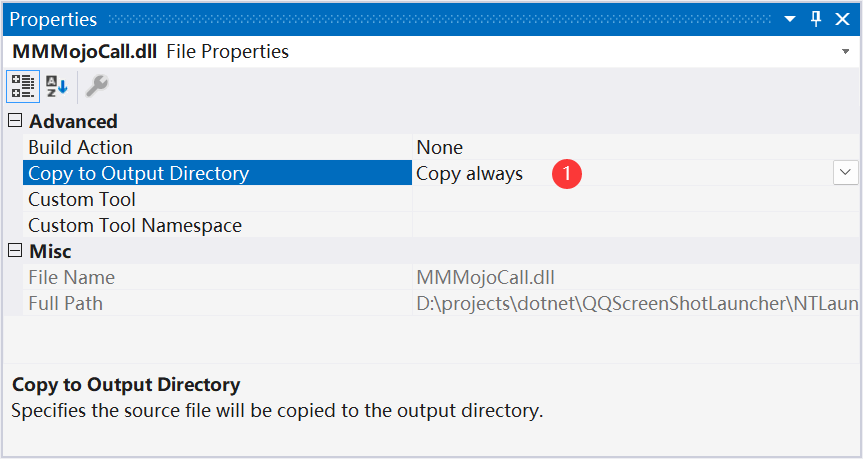Sort properties with the Alphabetical icon
Screen dimensions: 863x459
[x=57, y=86]
